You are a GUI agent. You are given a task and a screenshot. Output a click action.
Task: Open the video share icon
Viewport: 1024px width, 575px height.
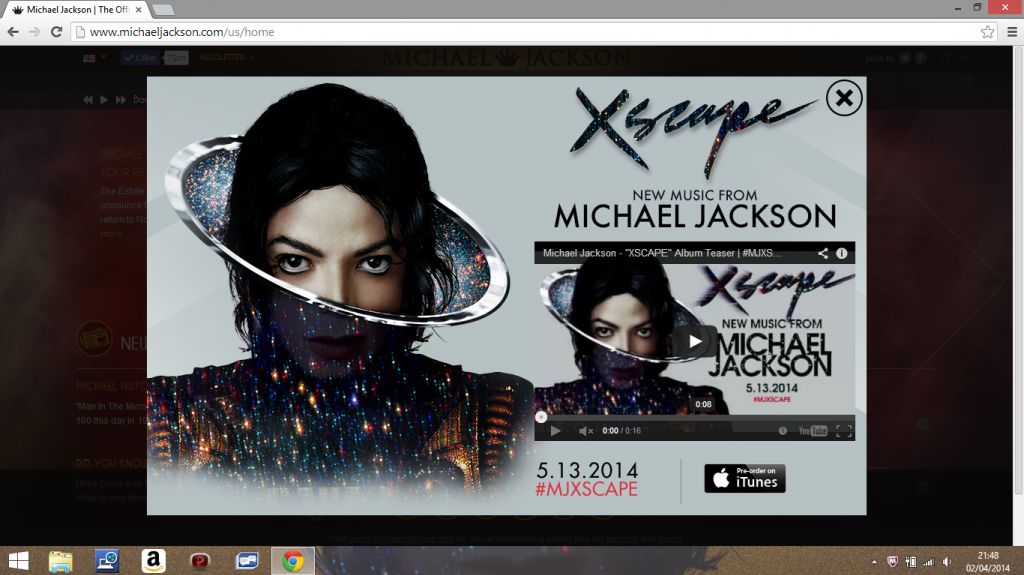[823, 253]
